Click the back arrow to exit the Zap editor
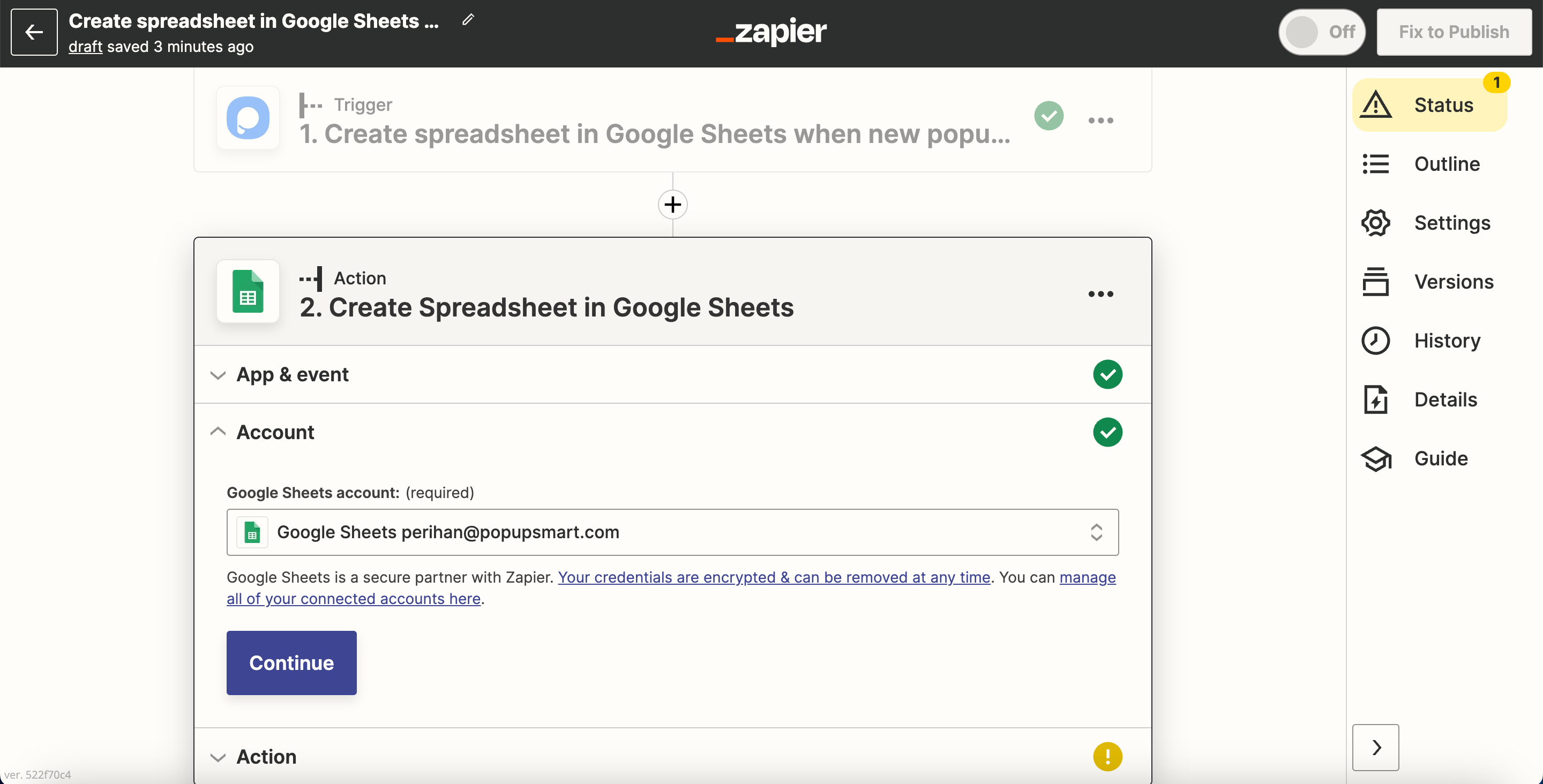 (33, 32)
